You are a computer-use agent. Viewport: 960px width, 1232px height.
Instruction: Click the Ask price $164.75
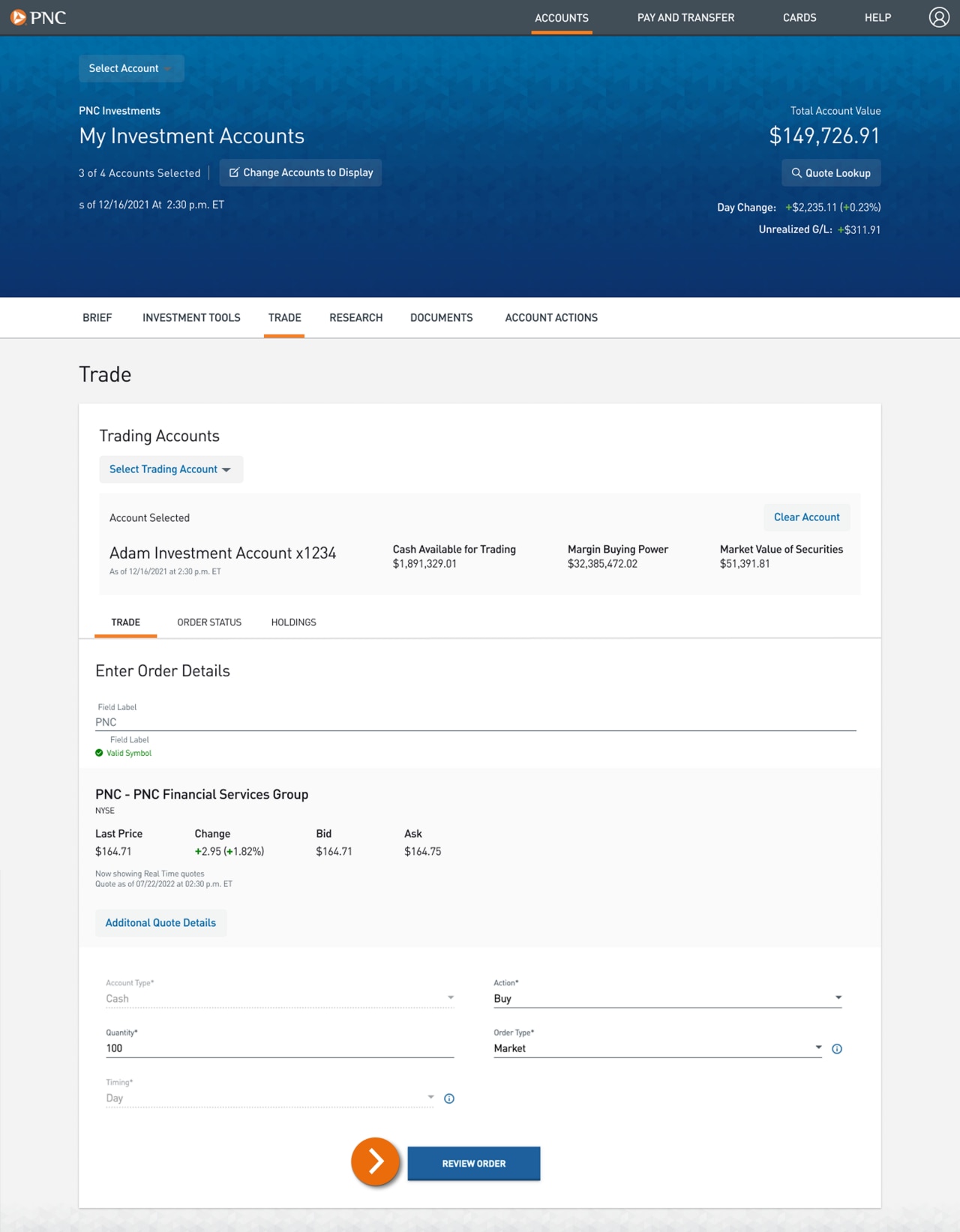pos(423,852)
